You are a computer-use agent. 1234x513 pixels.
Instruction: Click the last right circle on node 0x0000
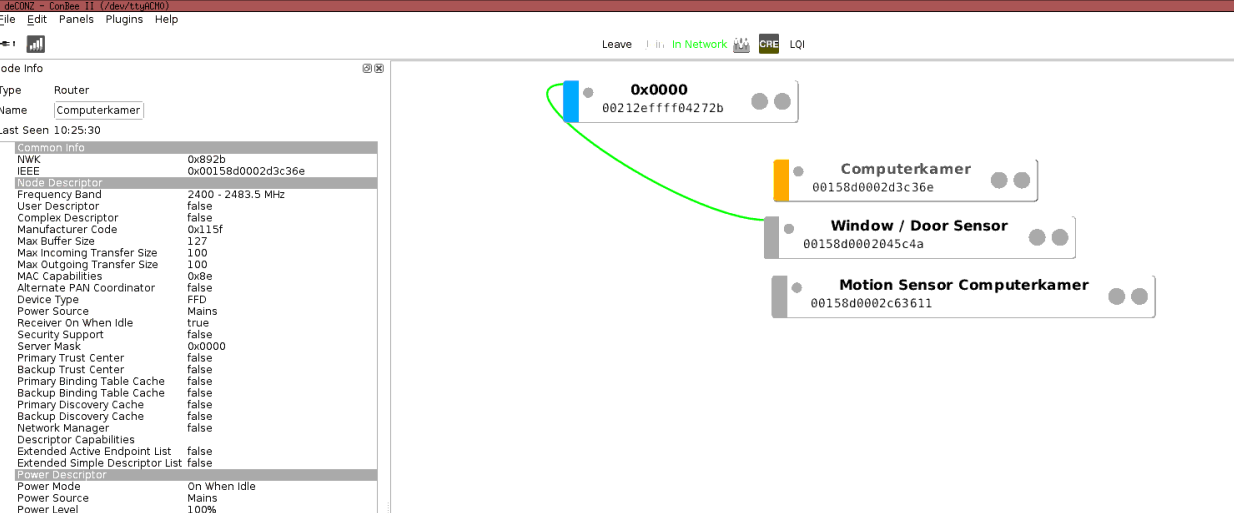click(x=783, y=101)
